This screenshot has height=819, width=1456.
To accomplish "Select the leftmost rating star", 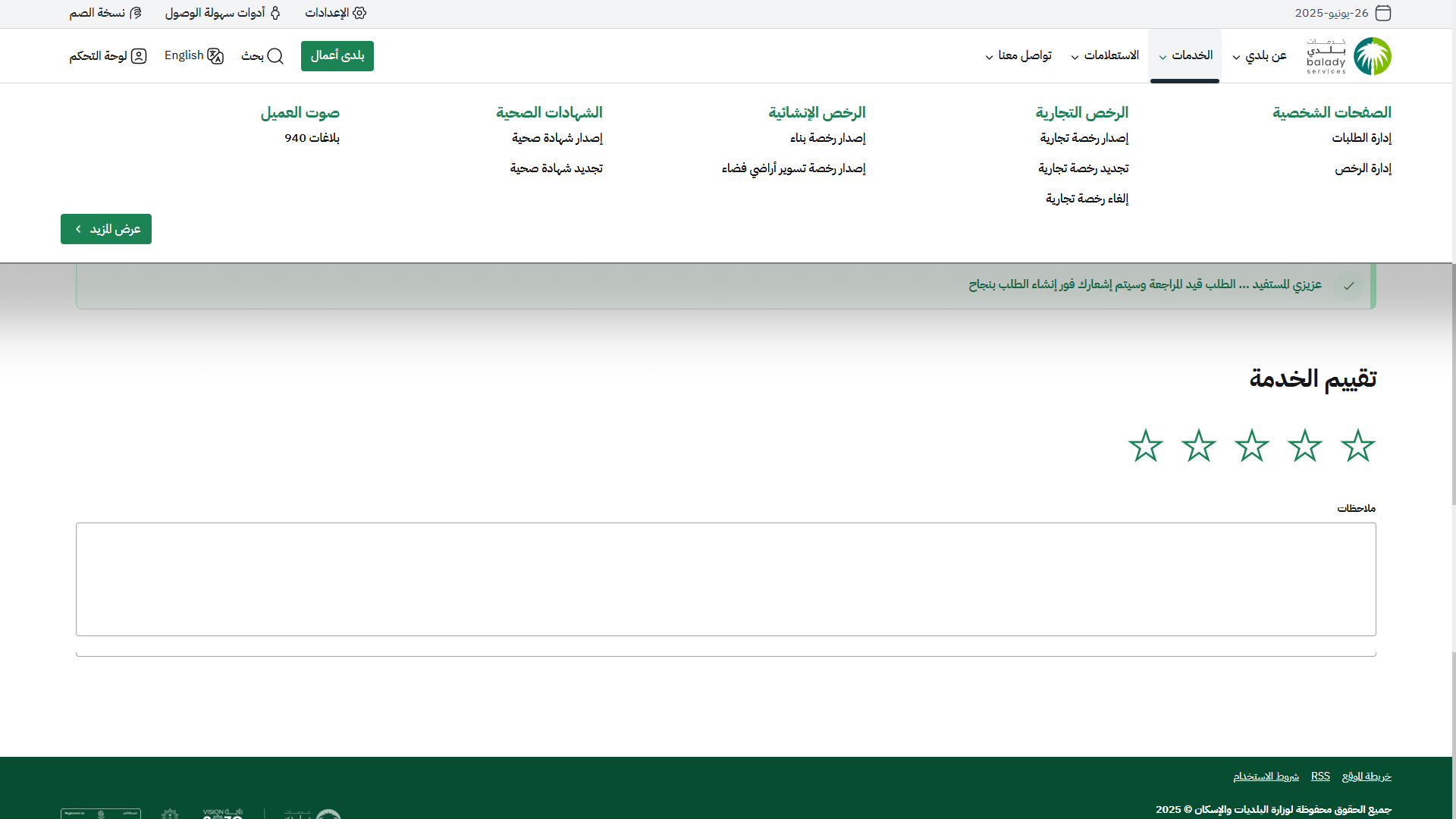I will coord(1145,445).
